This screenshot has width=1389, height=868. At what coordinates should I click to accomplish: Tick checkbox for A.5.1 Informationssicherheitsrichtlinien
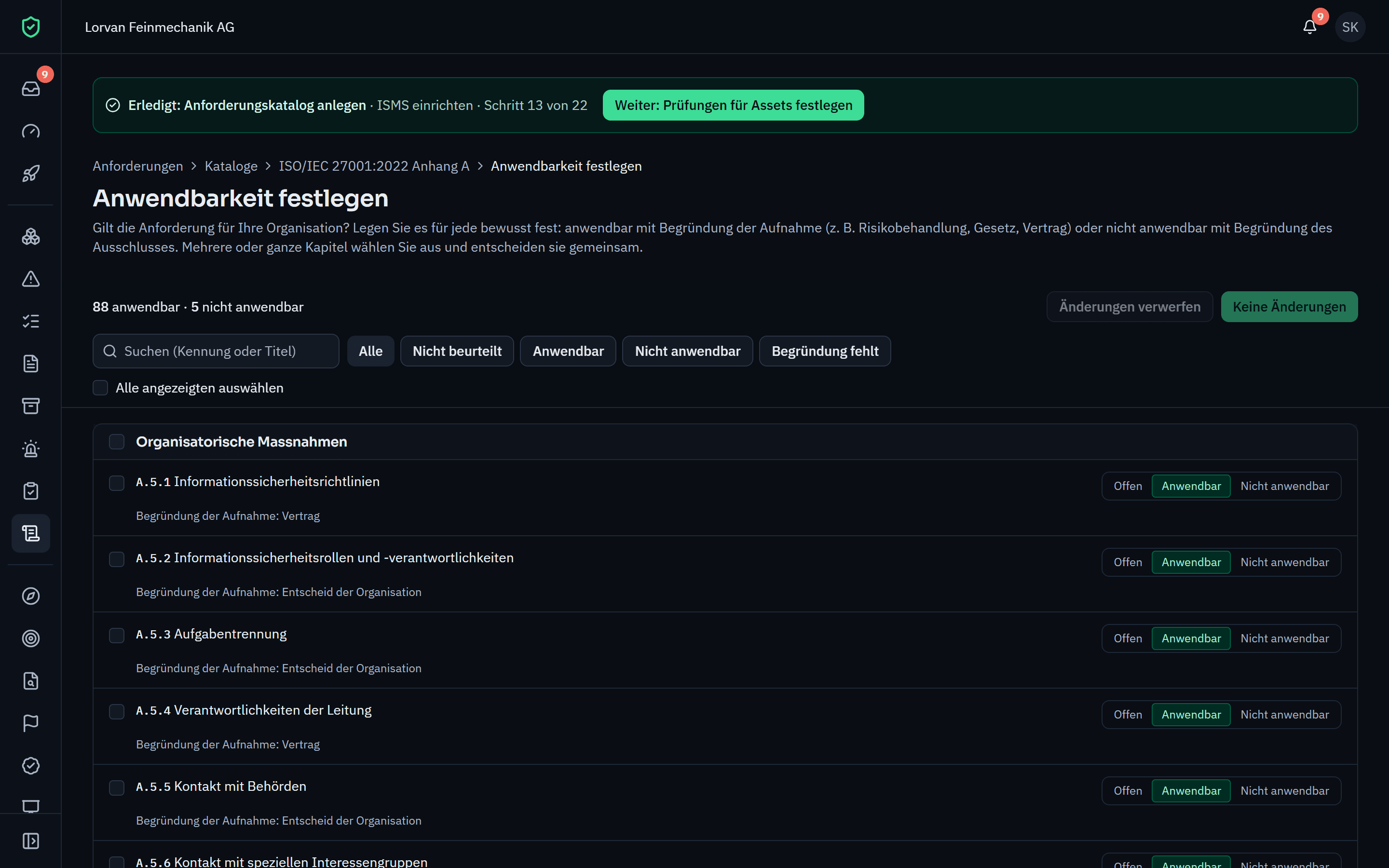[x=117, y=483]
